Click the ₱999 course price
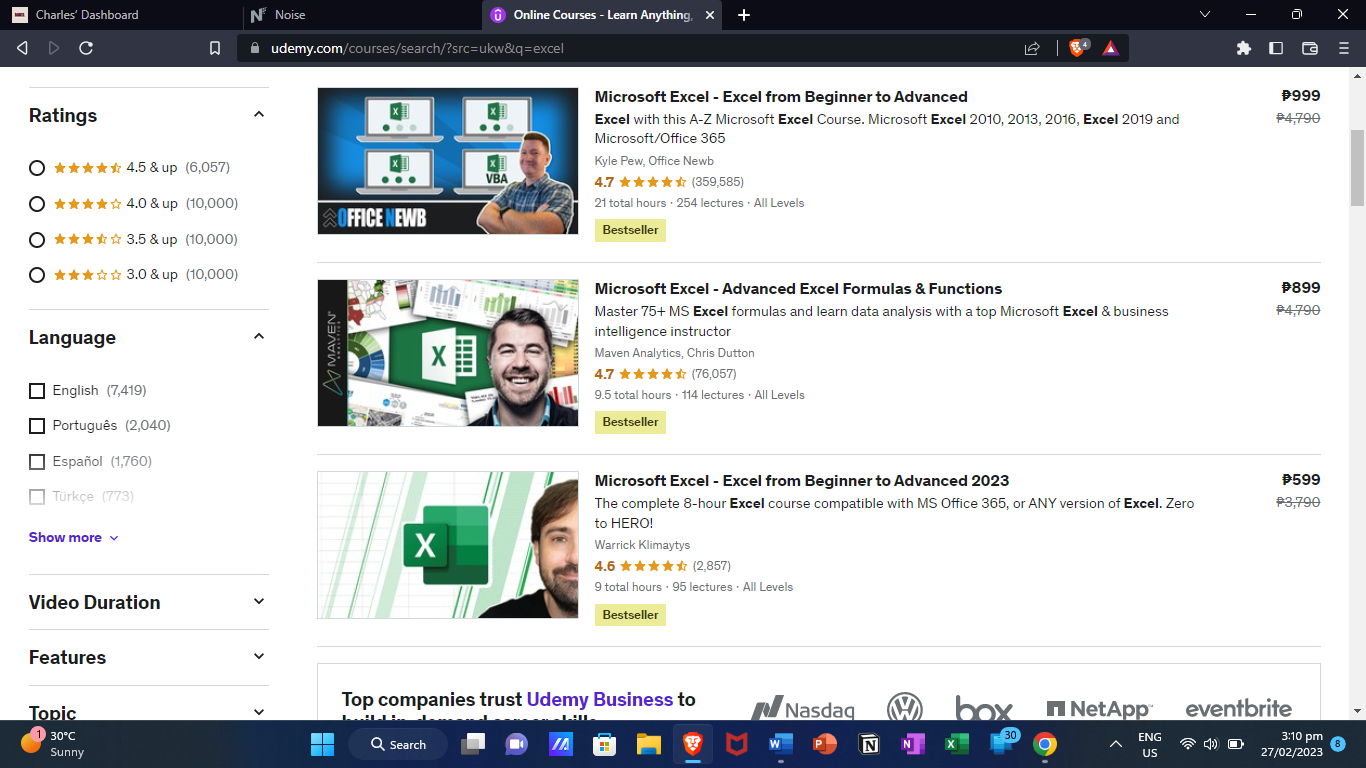The width and height of the screenshot is (1366, 768). 1301,96
